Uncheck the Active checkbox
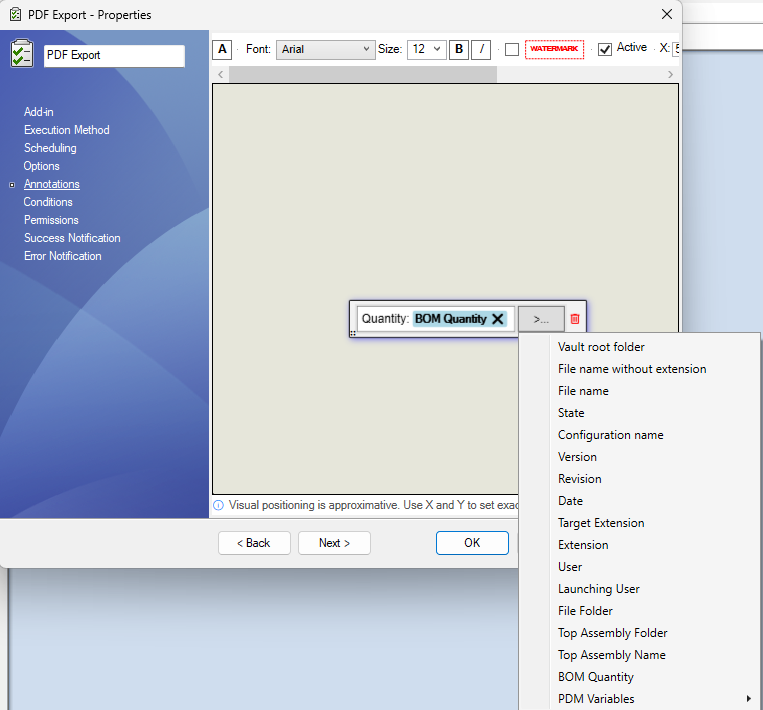 pos(605,49)
